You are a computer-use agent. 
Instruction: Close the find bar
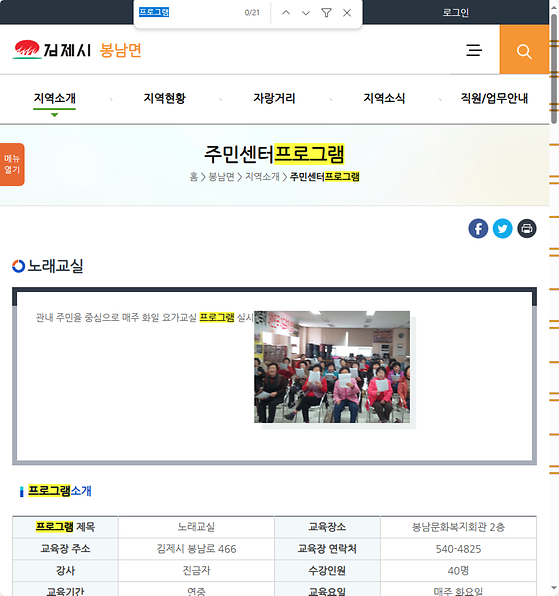coord(347,13)
